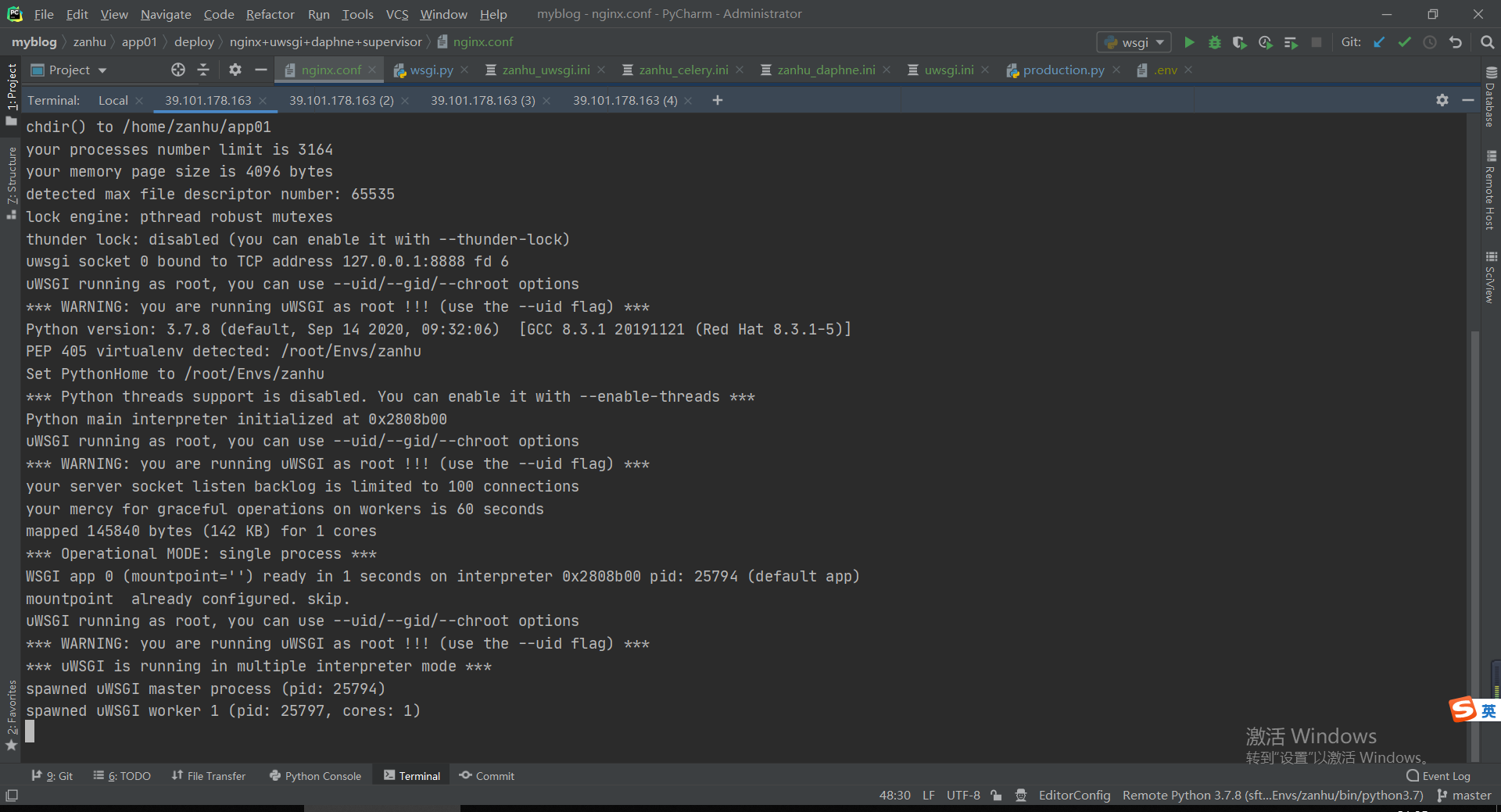Screen dimensions: 1501x812
Task: Click the app01 breadcrumb folder
Action: 139,42
